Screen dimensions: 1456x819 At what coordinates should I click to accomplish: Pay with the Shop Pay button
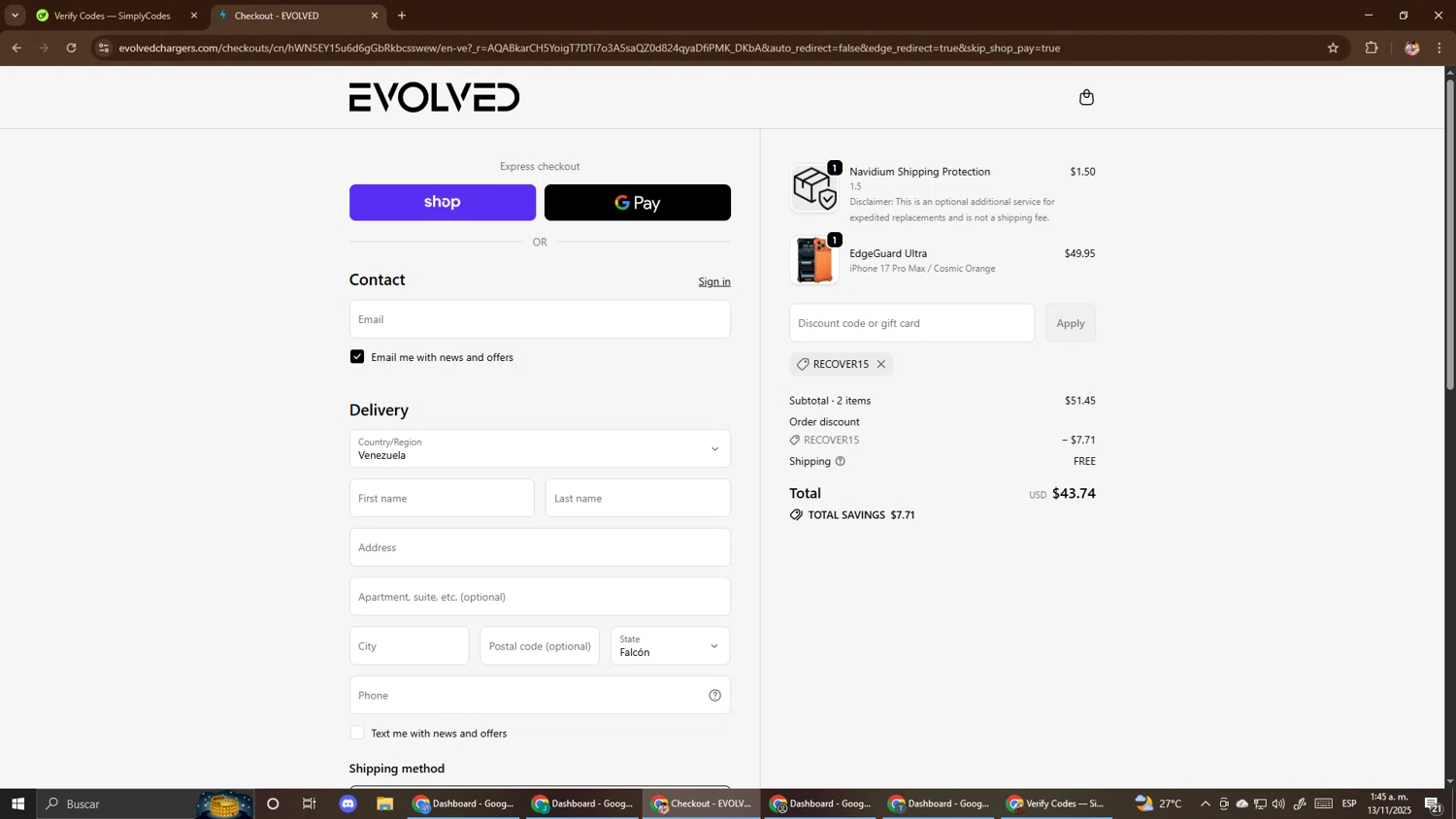(x=443, y=203)
